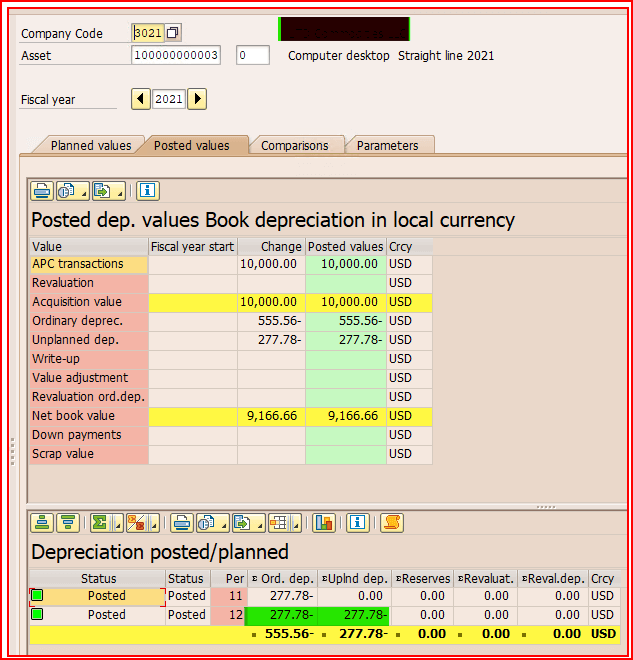This screenshot has width=633, height=660.
Task: Open the subtotals dropdown arrow
Action: click(154, 523)
